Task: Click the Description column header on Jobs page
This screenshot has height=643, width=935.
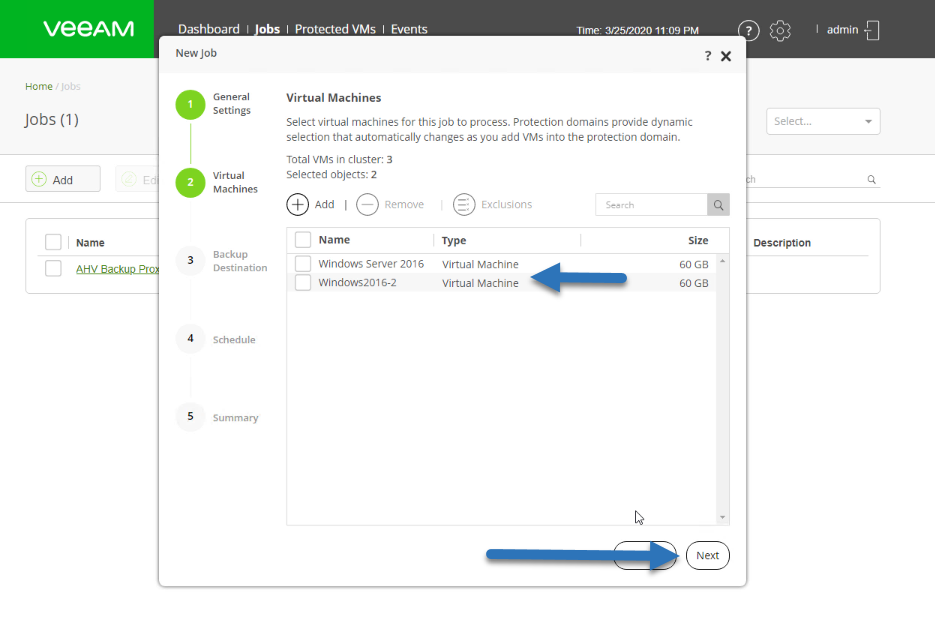Action: tap(782, 243)
